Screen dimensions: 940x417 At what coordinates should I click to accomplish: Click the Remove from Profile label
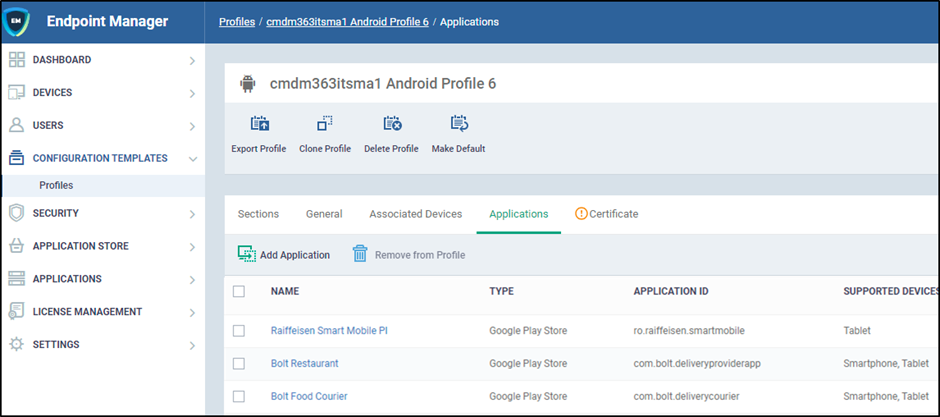click(420, 255)
